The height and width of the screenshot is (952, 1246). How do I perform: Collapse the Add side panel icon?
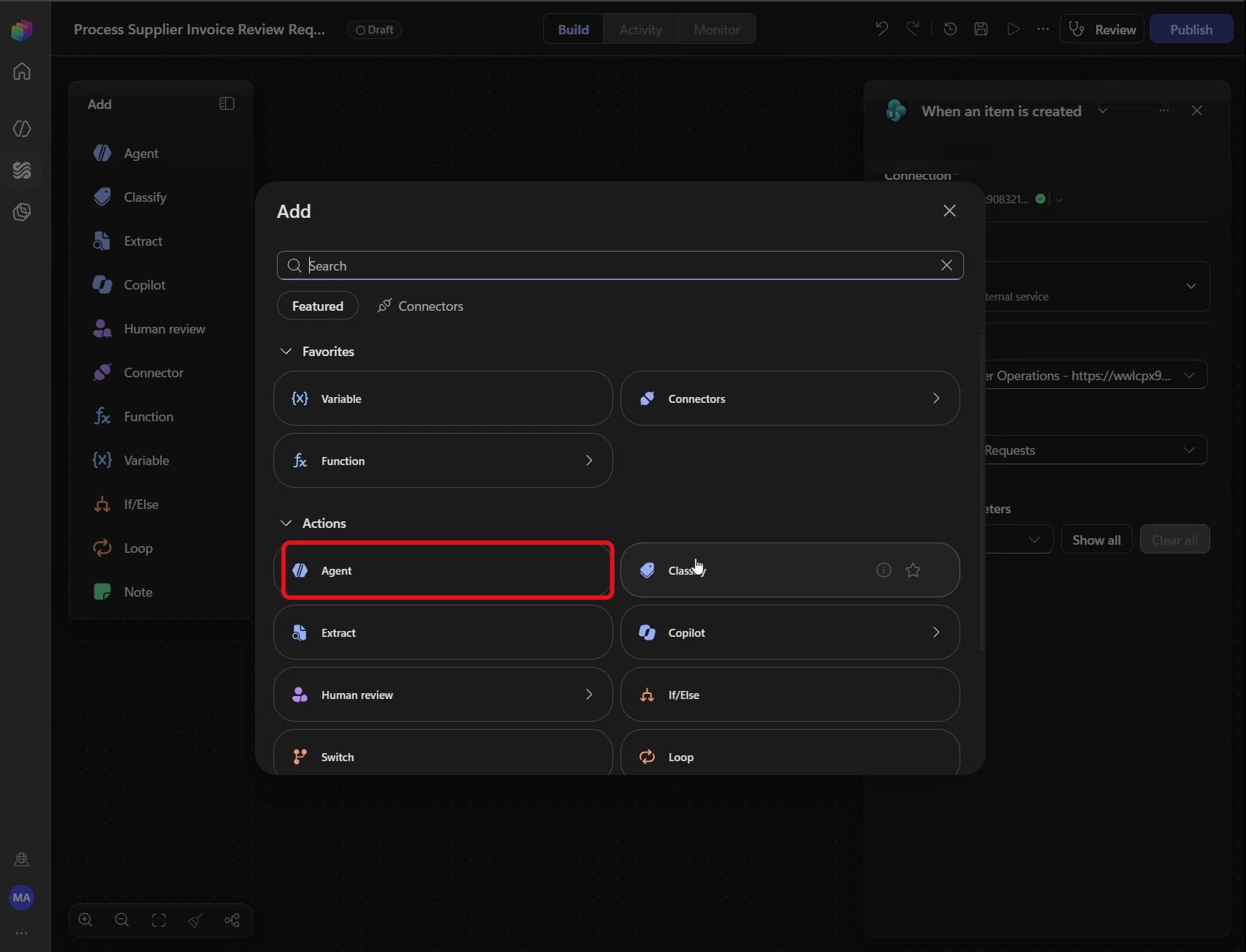(x=227, y=104)
